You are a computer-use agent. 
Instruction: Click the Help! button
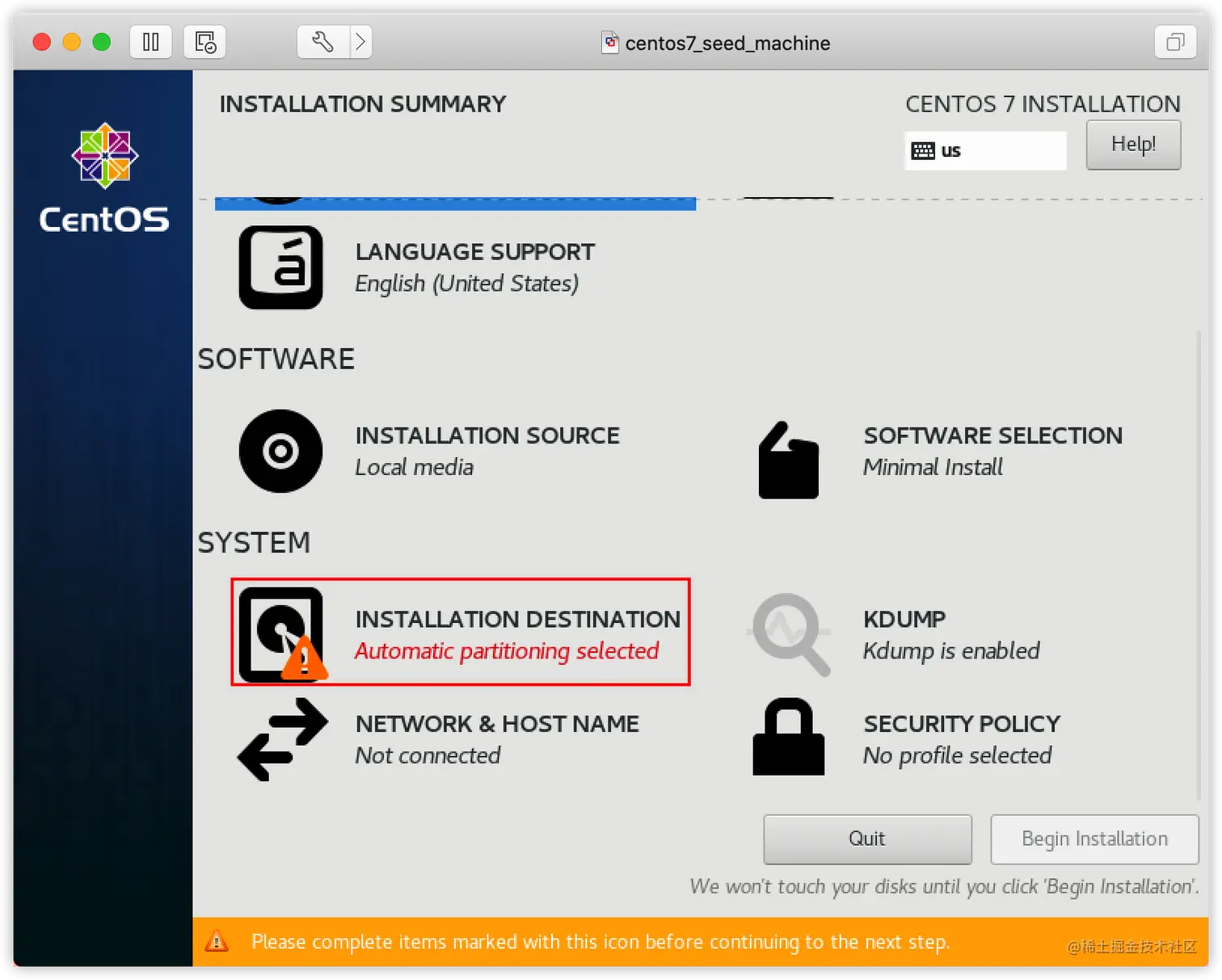[x=1133, y=145]
